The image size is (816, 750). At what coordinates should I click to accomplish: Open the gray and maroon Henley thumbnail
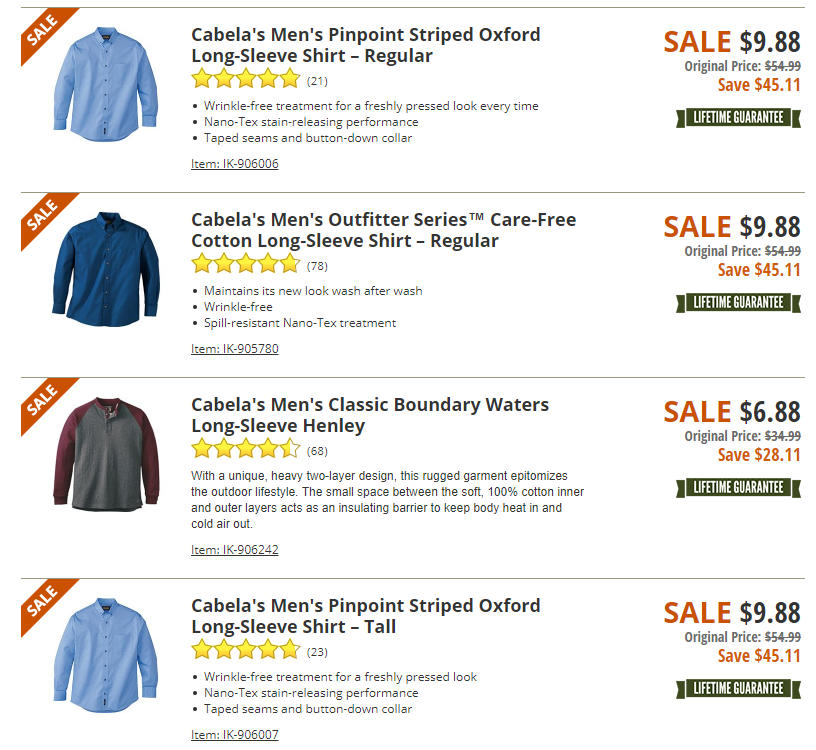tap(105, 456)
